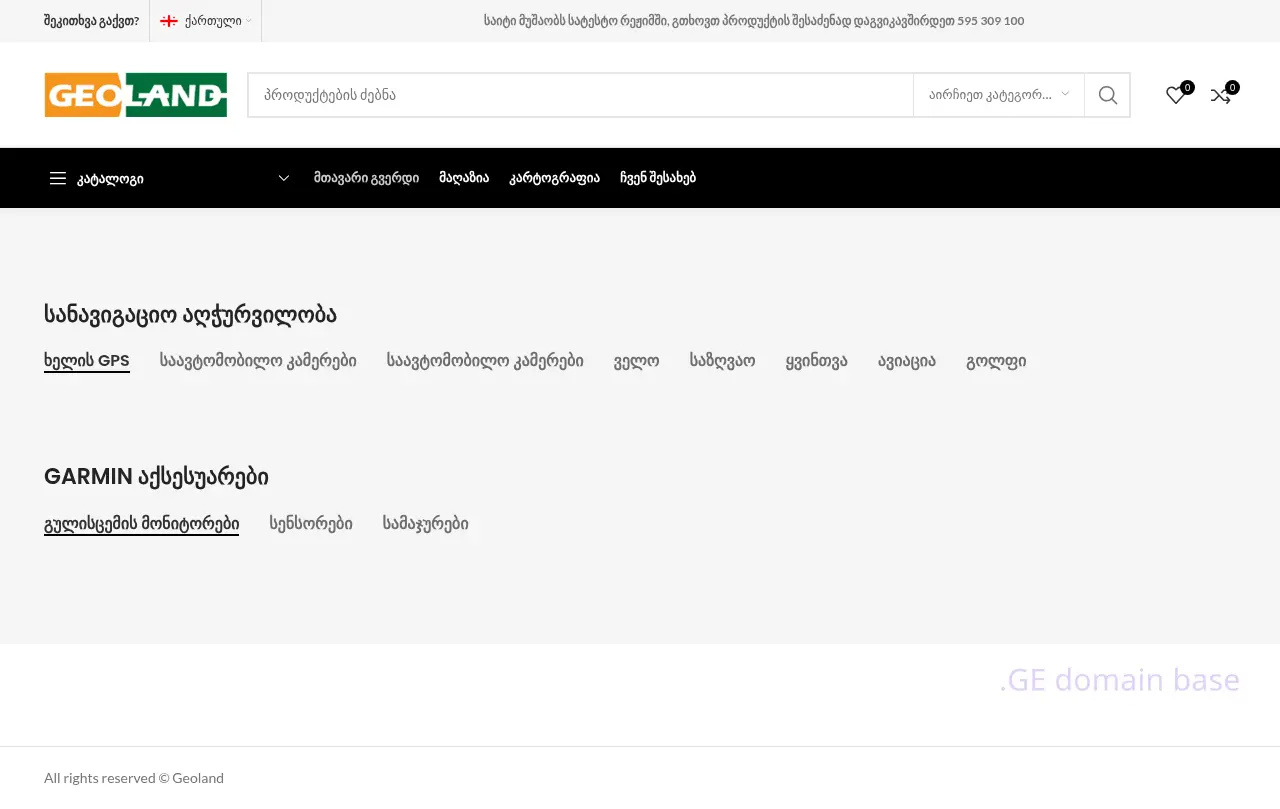Open the compare products icon

[1220, 95]
